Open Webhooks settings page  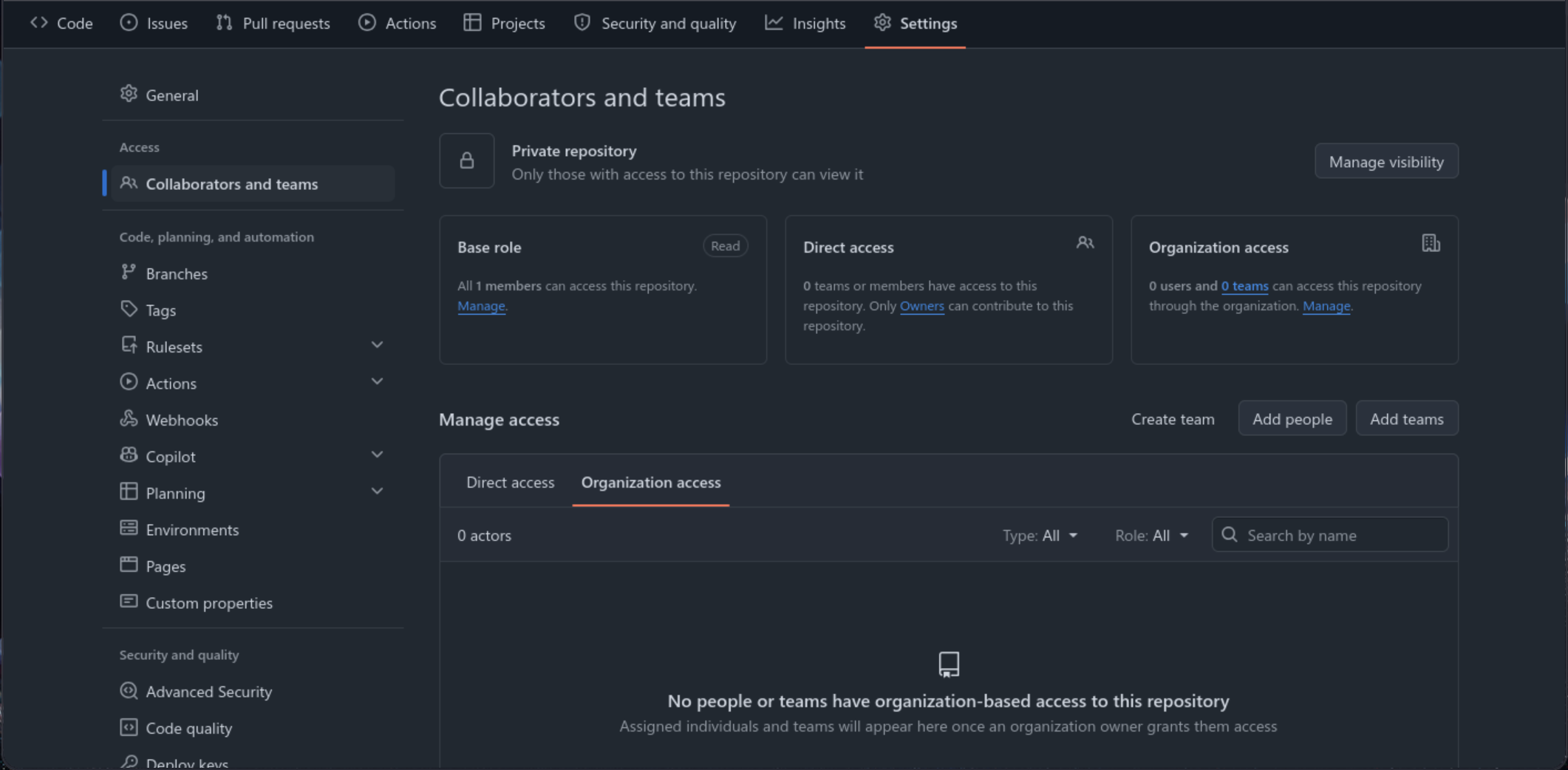[x=253, y=420]
